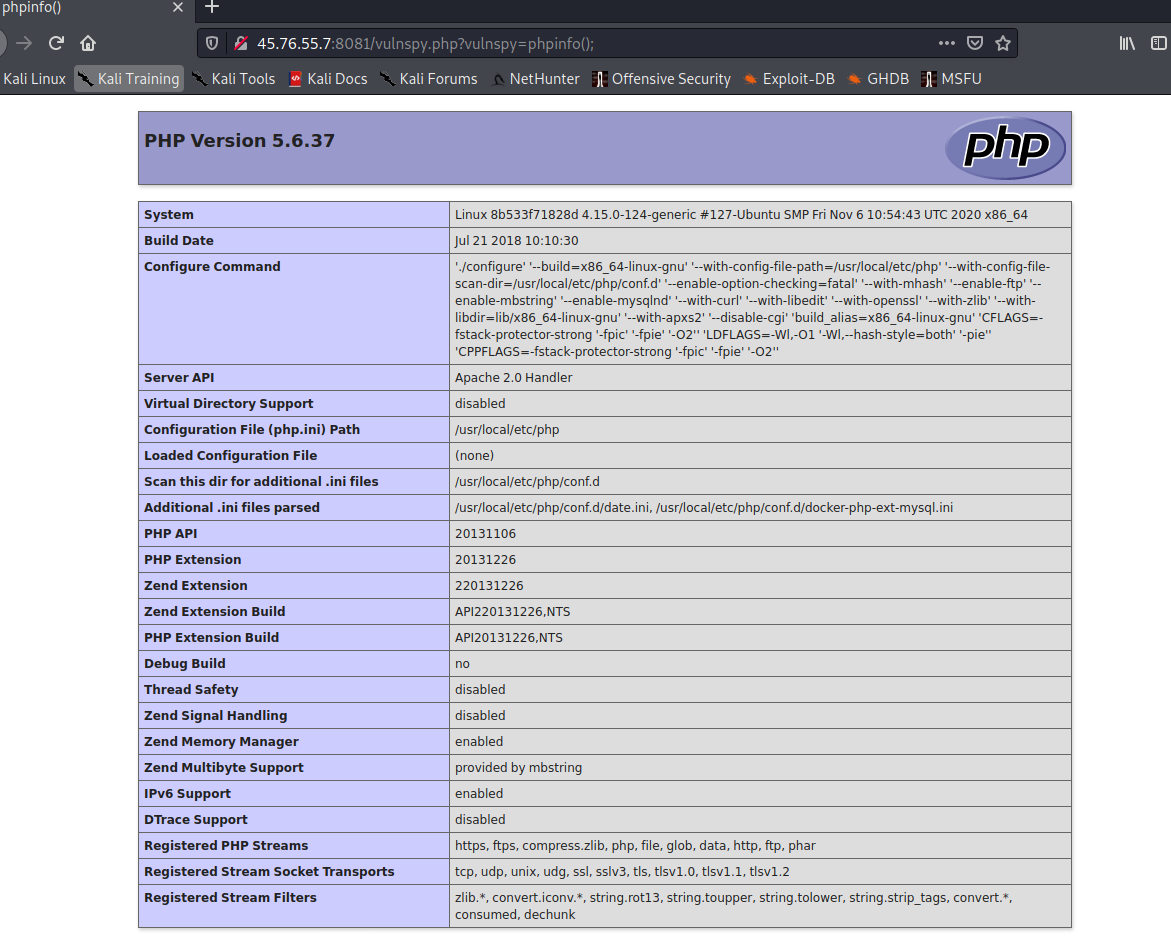1171x938 pixels.
Task: Click the Build Date value Jul 21 2018
Action: coord(517,240)
